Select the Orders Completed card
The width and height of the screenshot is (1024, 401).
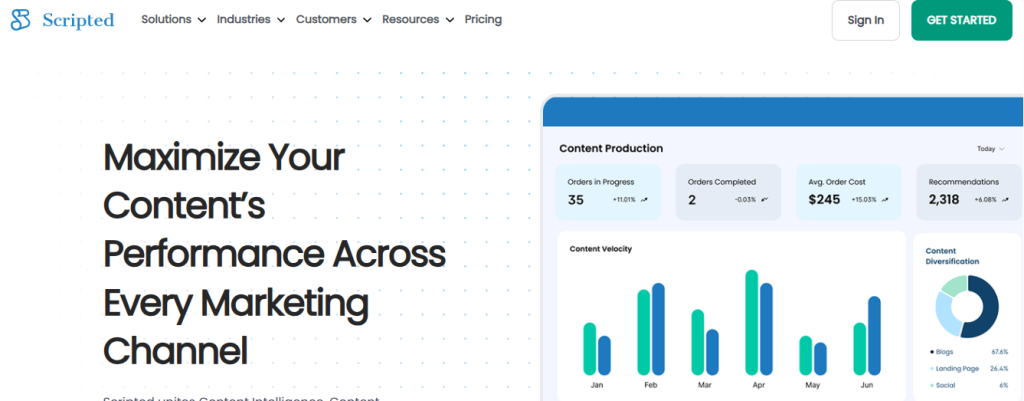tap(728, 192)
